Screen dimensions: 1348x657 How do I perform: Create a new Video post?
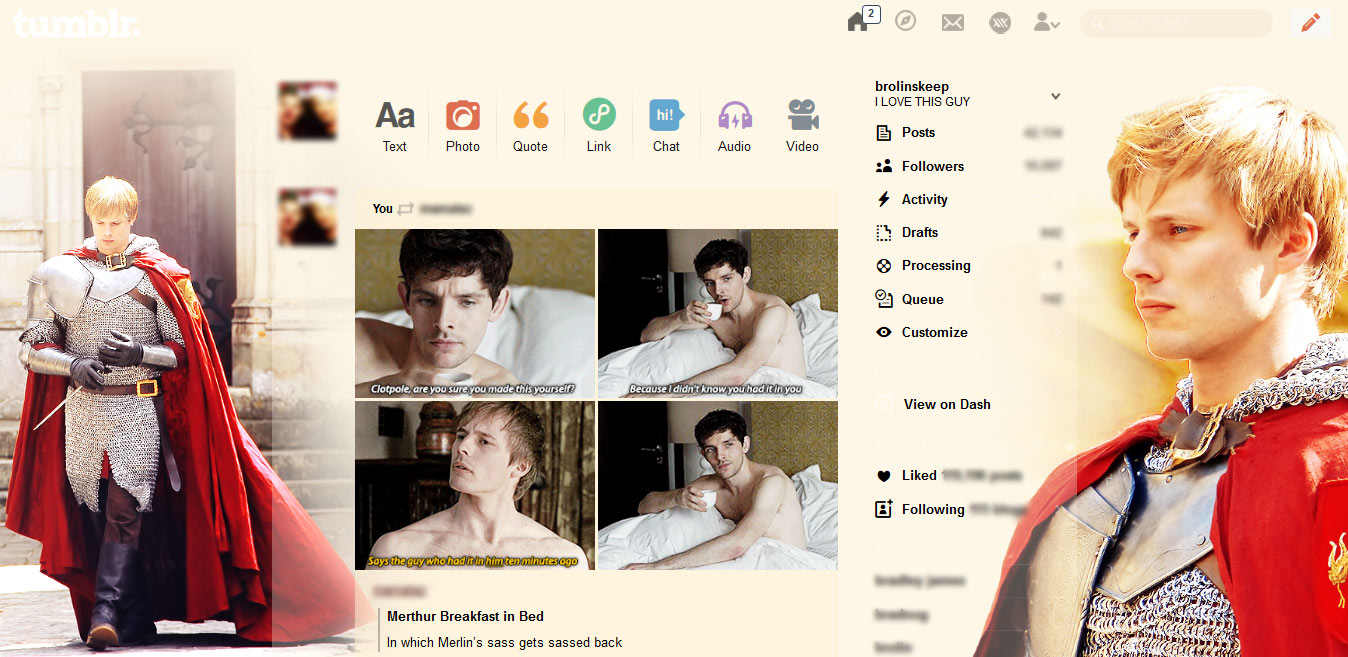coord(802,126)
